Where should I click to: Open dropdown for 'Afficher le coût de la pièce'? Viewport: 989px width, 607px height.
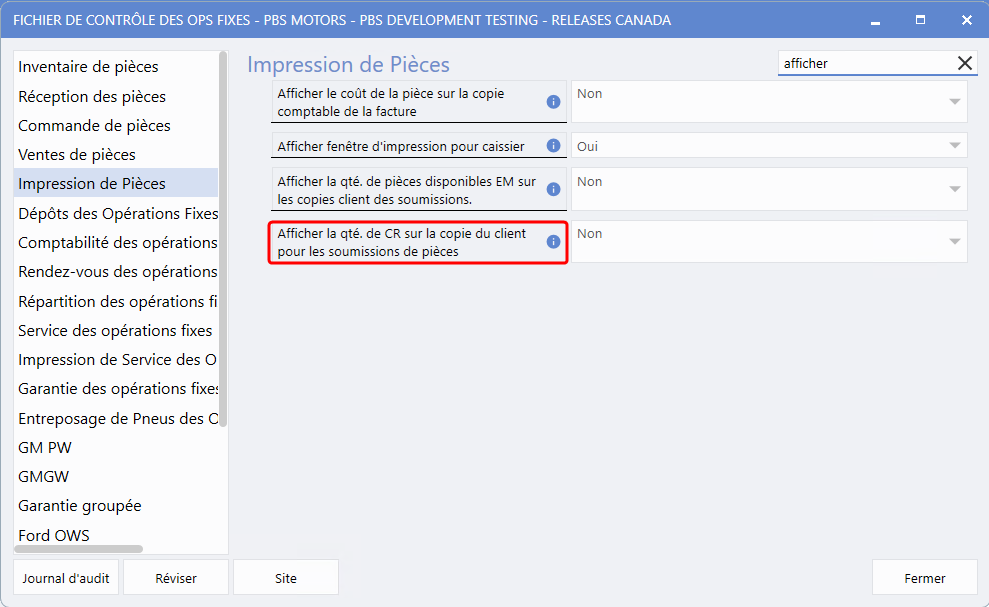point(954,102)
